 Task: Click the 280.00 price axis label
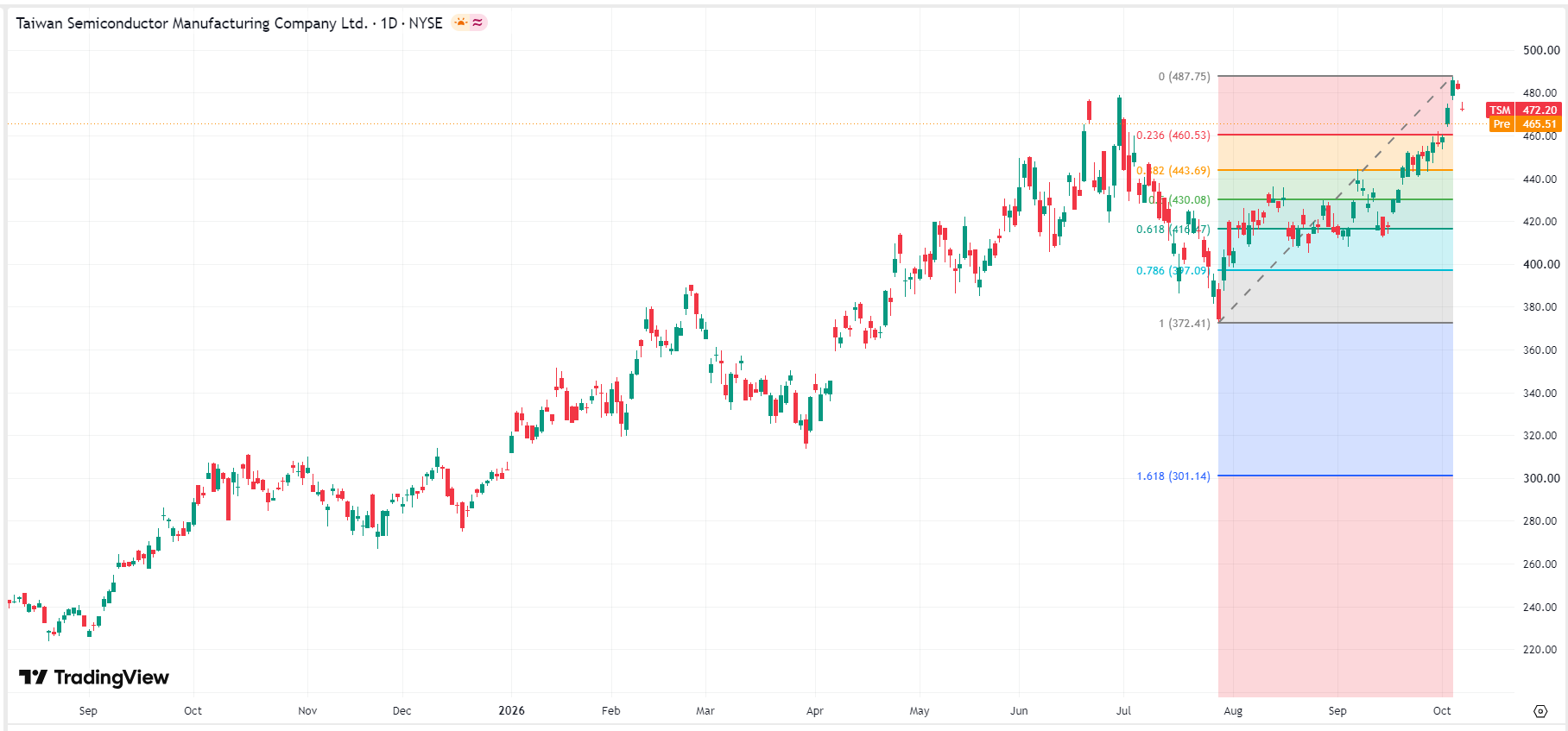click(1541, 520)
